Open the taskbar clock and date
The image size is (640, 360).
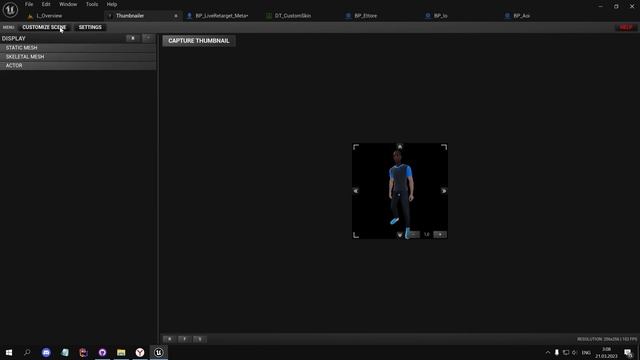point(607,353)
